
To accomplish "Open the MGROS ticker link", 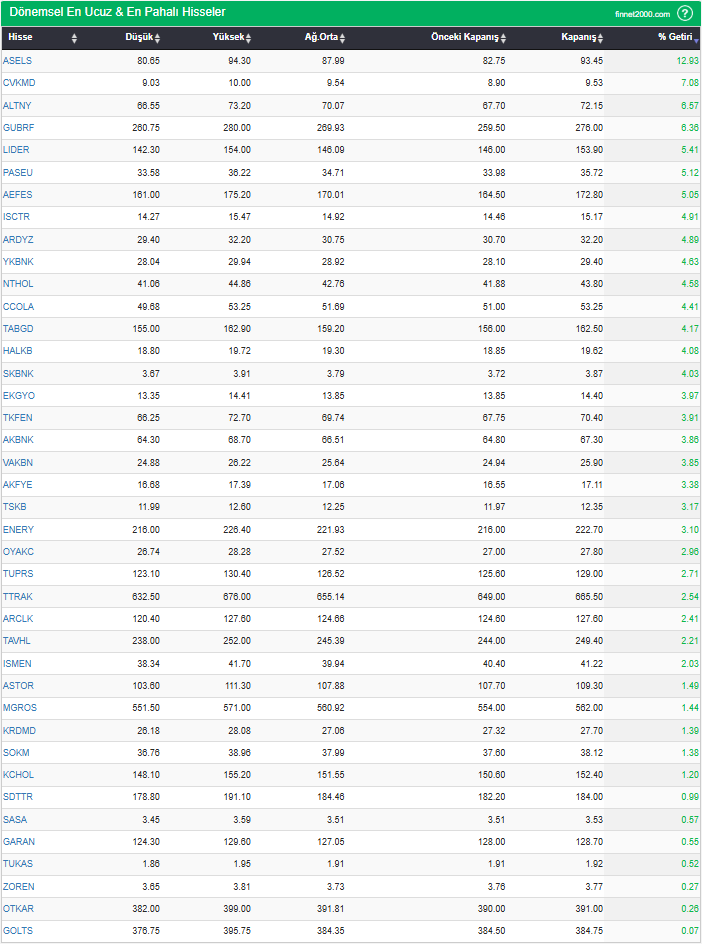I will pyautogui.click(x=19, y=708).
